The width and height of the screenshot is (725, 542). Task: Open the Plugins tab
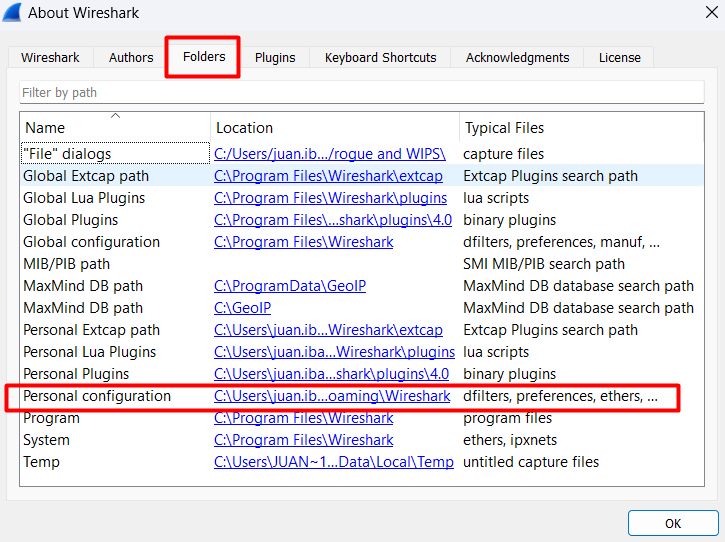(275, 57)
